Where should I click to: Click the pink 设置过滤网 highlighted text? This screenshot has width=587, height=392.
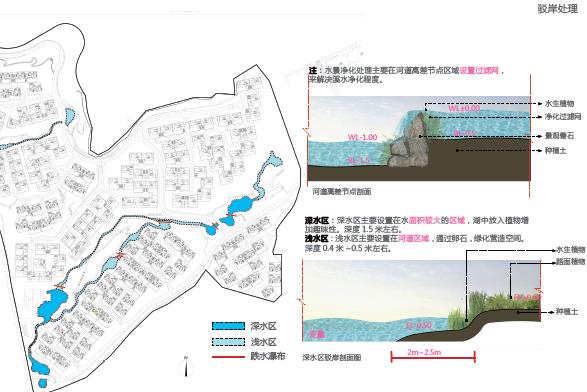(479, 71)
